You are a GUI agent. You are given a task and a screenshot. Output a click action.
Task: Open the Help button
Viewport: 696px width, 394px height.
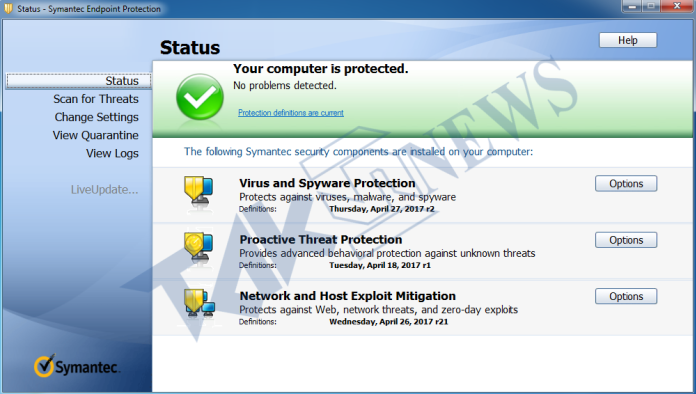[628, 40]
